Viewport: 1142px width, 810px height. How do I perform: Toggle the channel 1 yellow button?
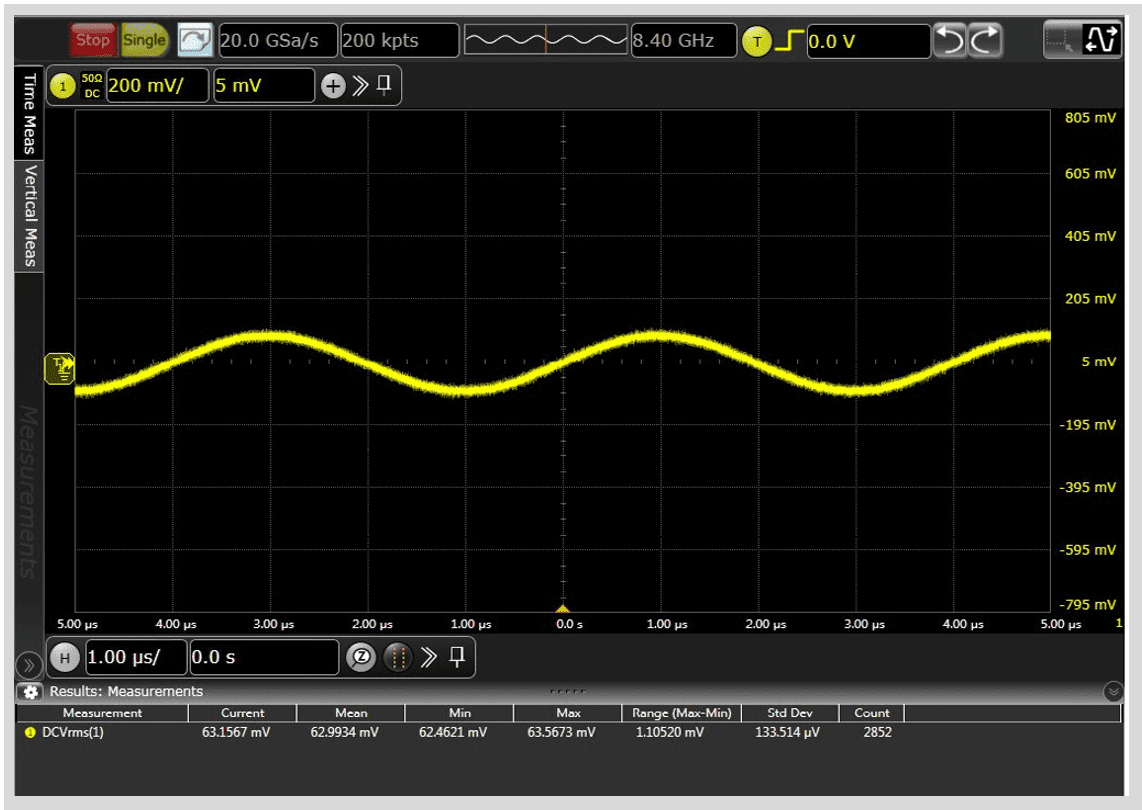pyautogui.click(x=63, y=86)
